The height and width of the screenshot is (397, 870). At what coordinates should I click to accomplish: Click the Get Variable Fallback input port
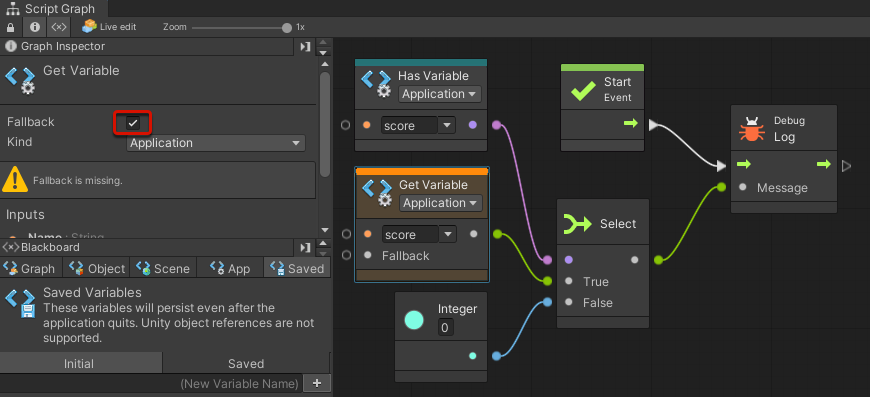(x=347, y=255)
